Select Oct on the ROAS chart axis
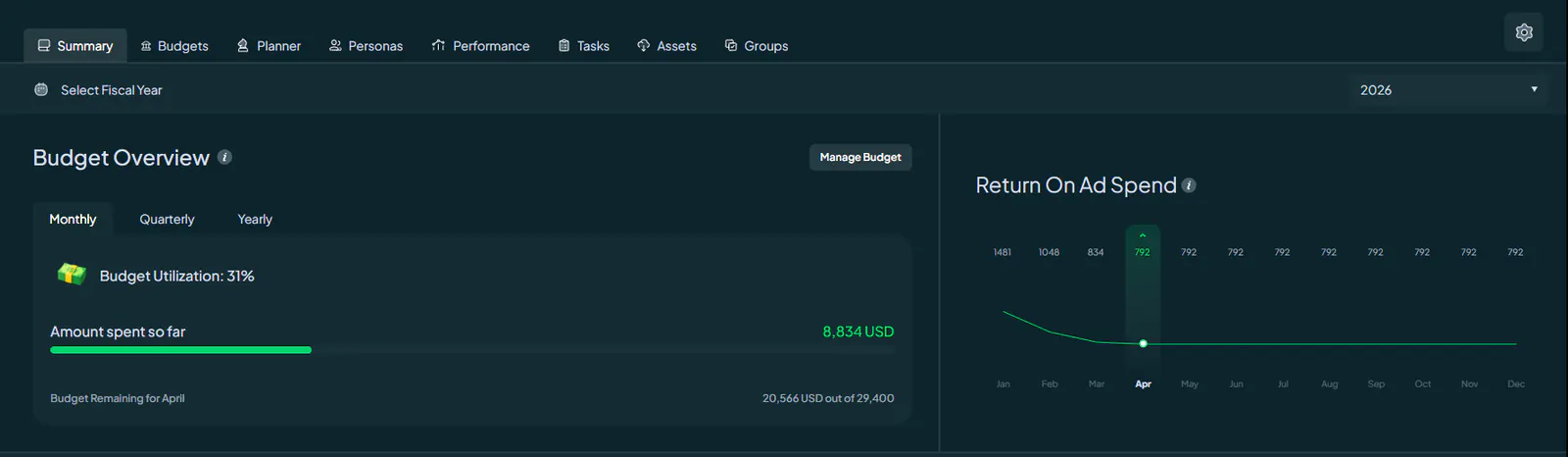Image resolution: width=1568 pixels, height=457 pixels. pyautogui.click(x=1423, y=383)
